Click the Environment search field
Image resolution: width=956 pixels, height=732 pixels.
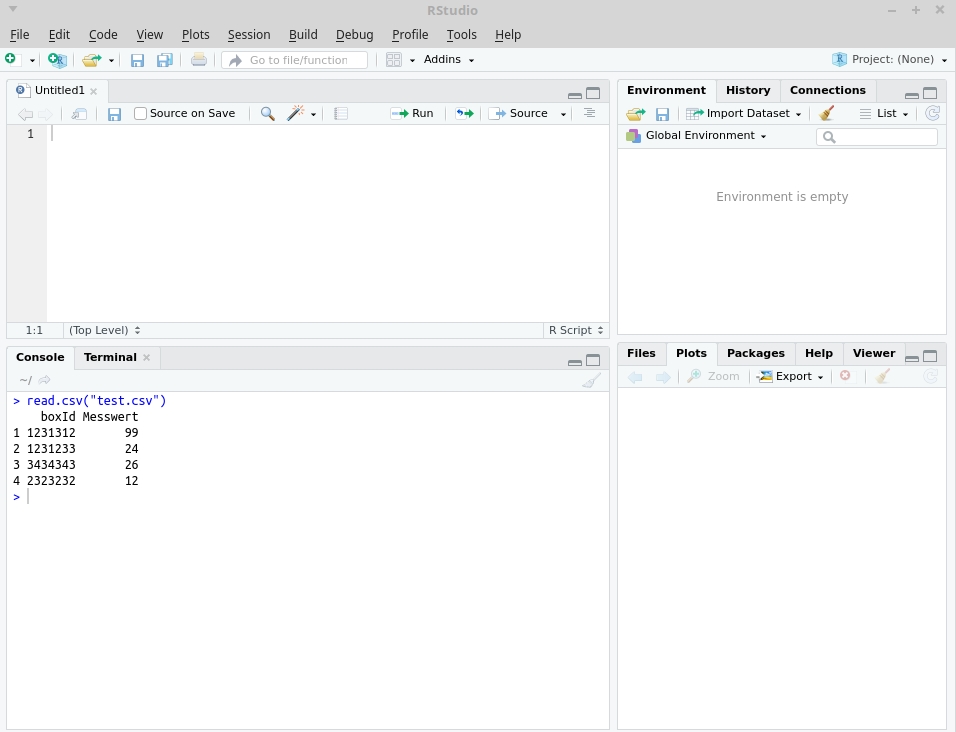(877, 137)
